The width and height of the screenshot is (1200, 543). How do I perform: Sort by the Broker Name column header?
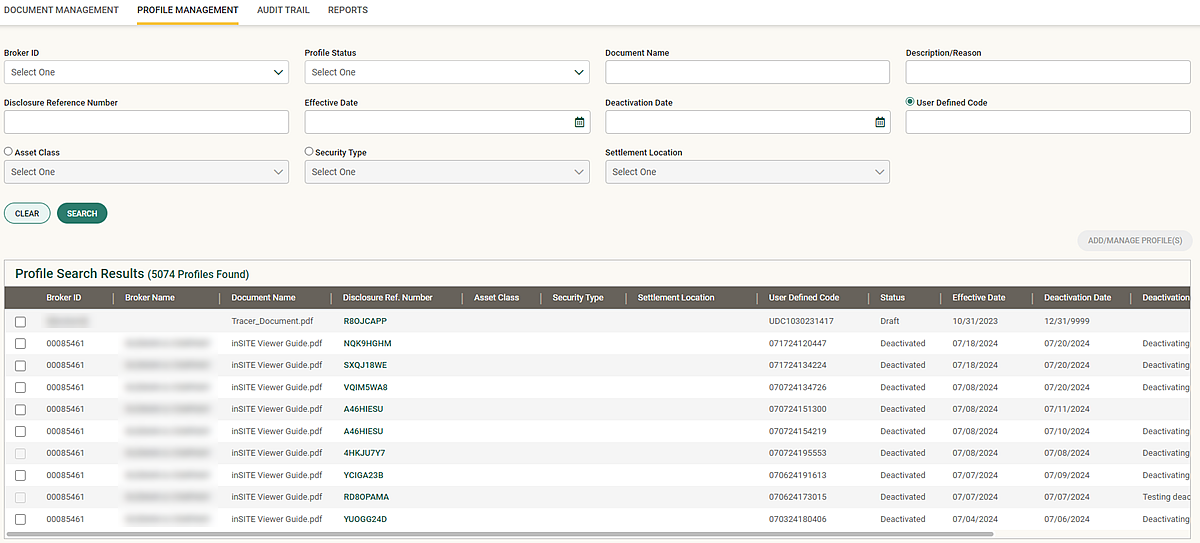(150, 298)
